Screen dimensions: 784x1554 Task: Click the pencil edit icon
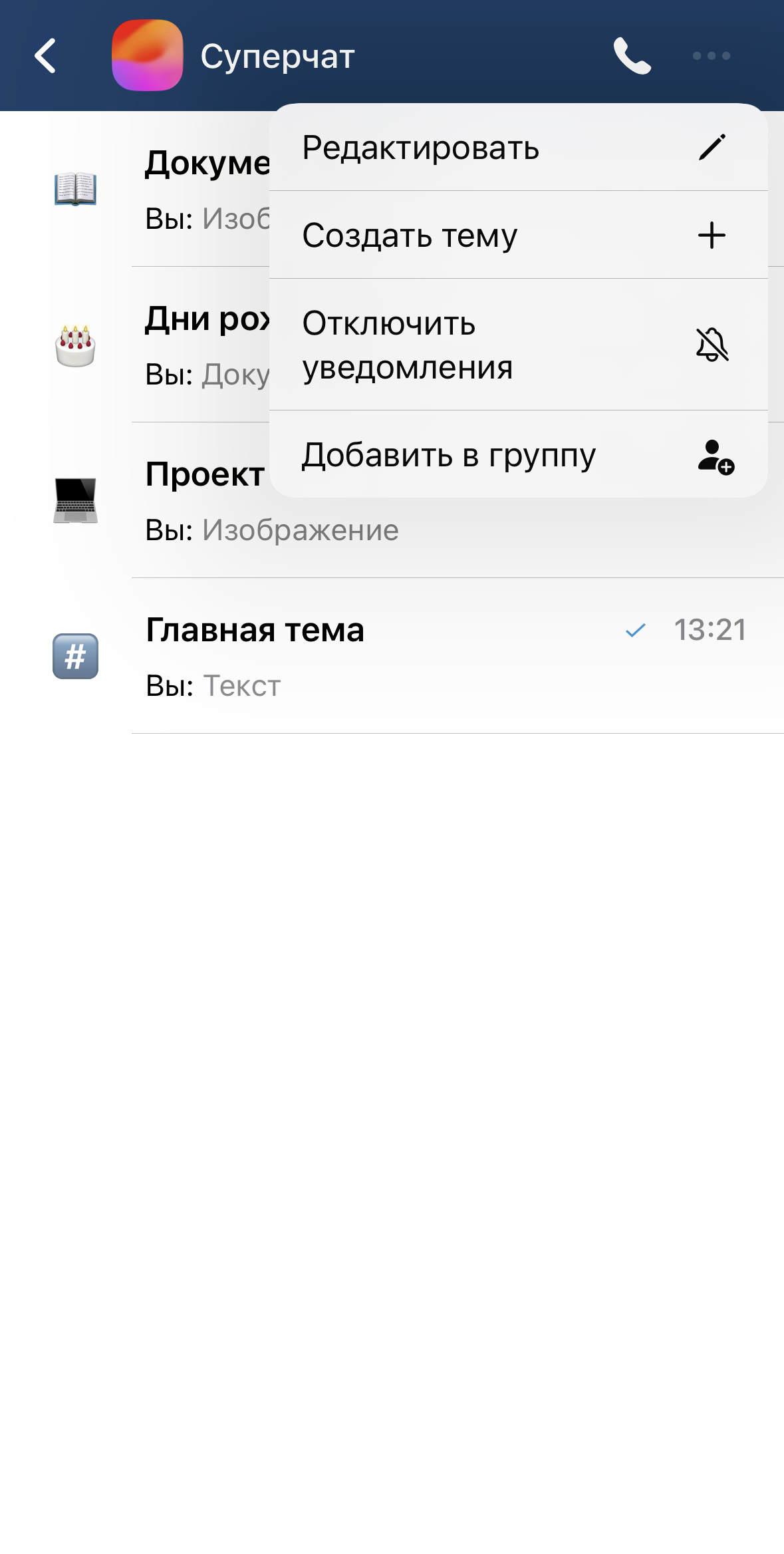712,147
